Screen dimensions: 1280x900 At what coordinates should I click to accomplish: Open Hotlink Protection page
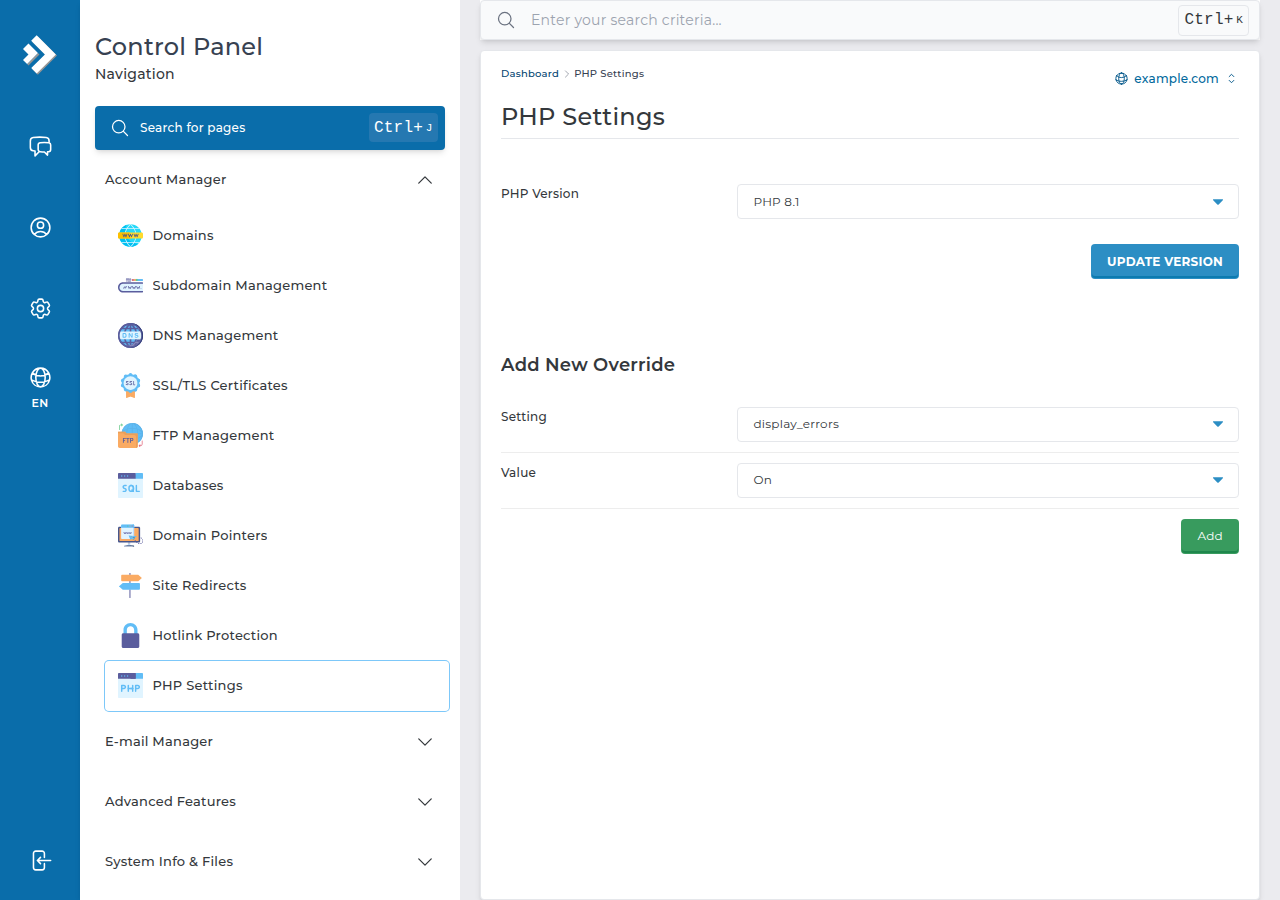click(x=277, y=636)
